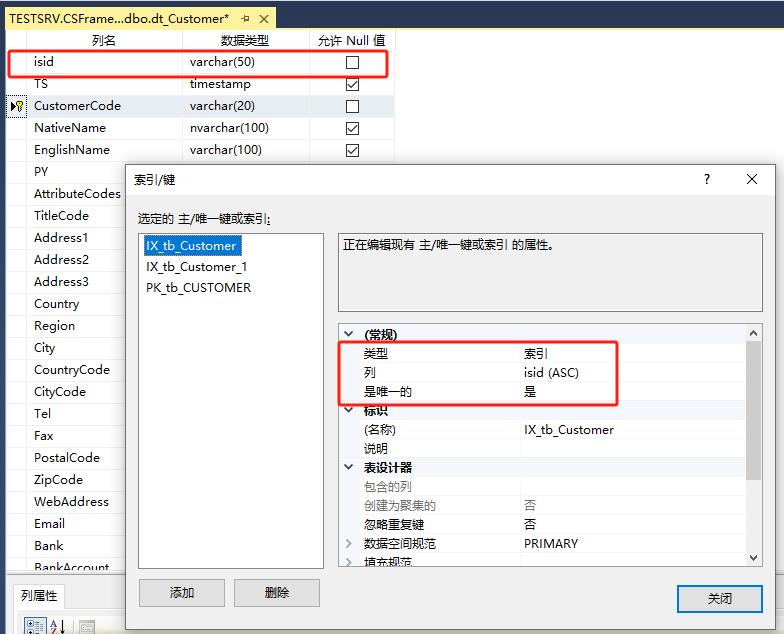784x634 pixels.
Task: Open the 列属性 tab
Action: 40,596
